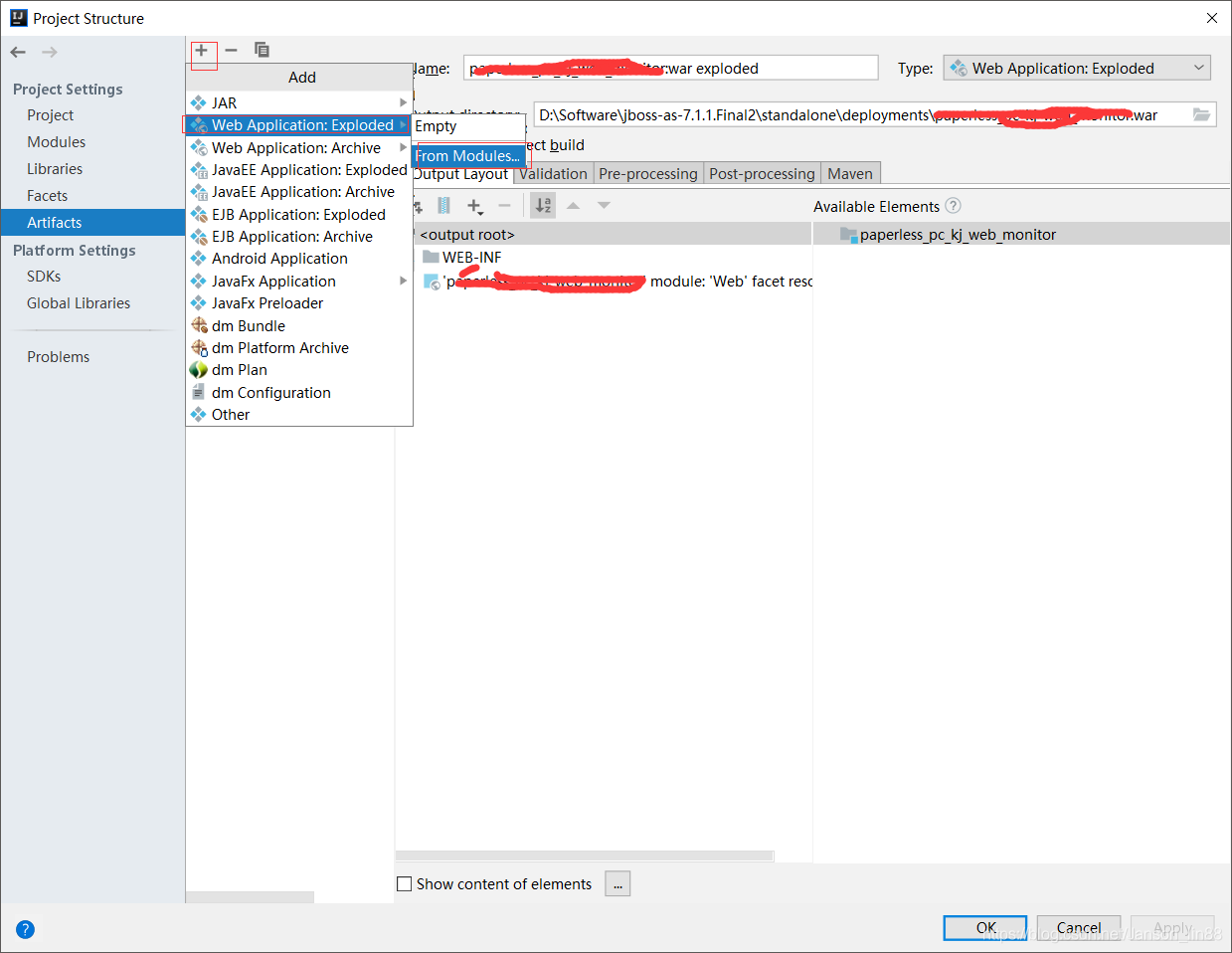Click the horizontal scrollbar under output layout
Screen dimensions: 1232x953
[x=585, y=856]
